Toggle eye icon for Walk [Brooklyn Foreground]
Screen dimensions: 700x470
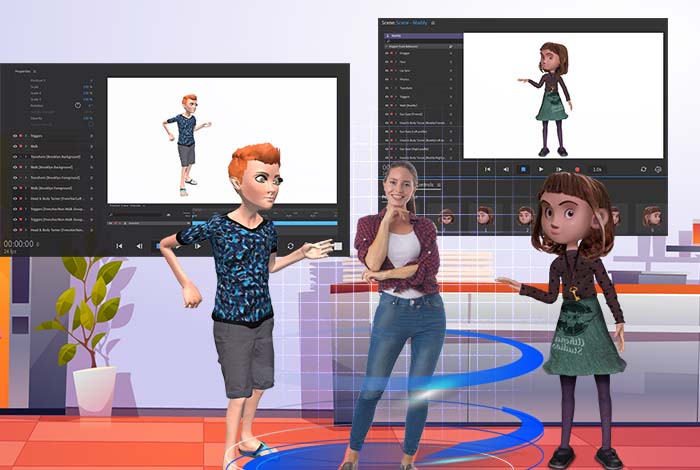click(15, 188)
